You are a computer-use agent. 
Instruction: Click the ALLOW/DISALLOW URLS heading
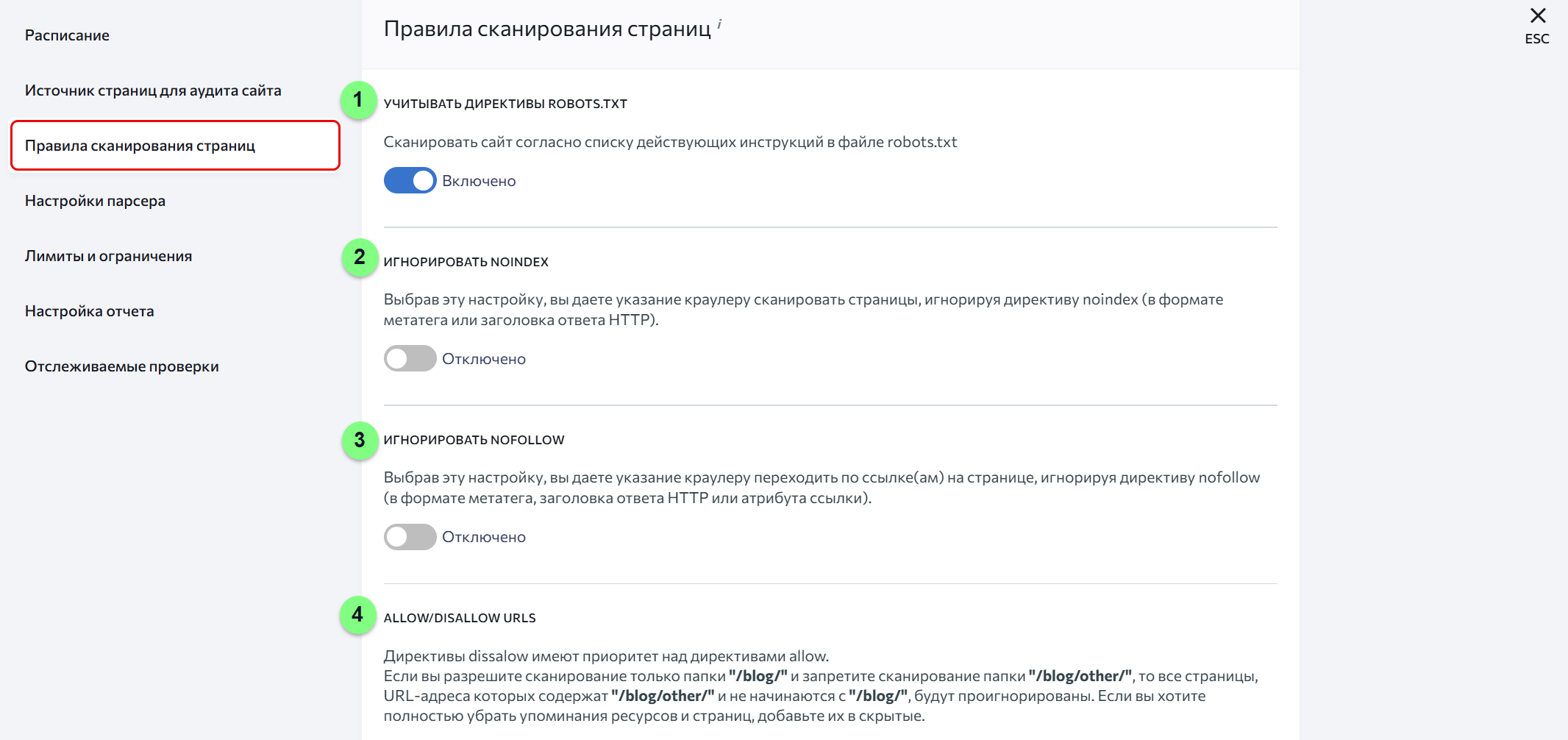click(460, 618)
